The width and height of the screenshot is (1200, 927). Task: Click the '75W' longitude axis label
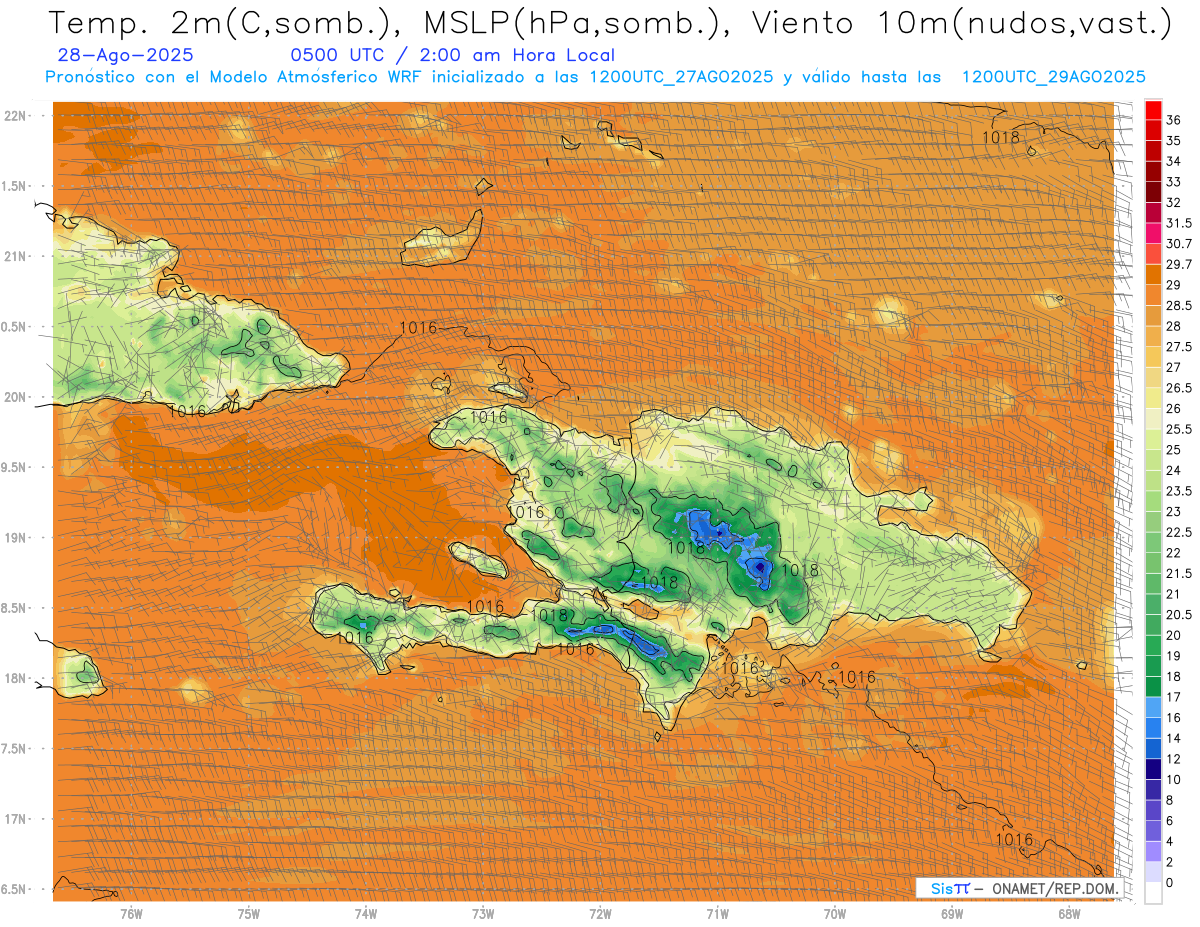249,914
